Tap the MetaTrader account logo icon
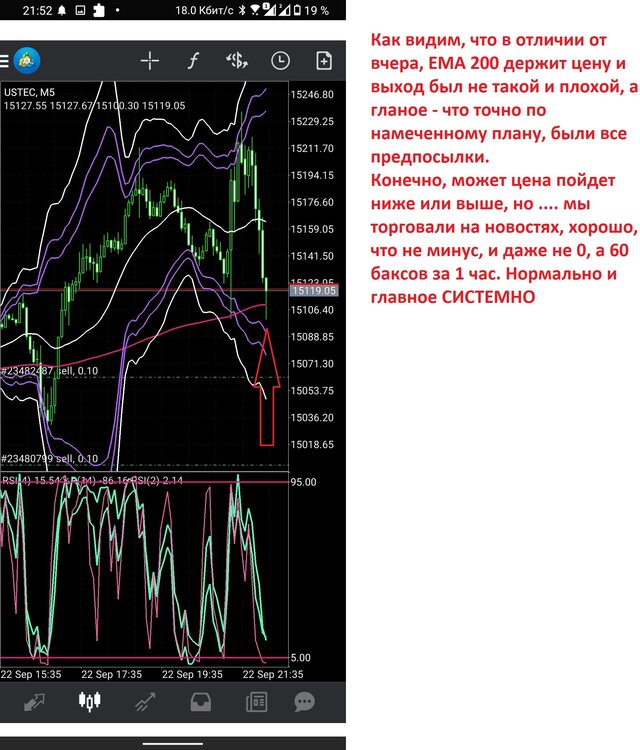 click(x=27, y=61)
